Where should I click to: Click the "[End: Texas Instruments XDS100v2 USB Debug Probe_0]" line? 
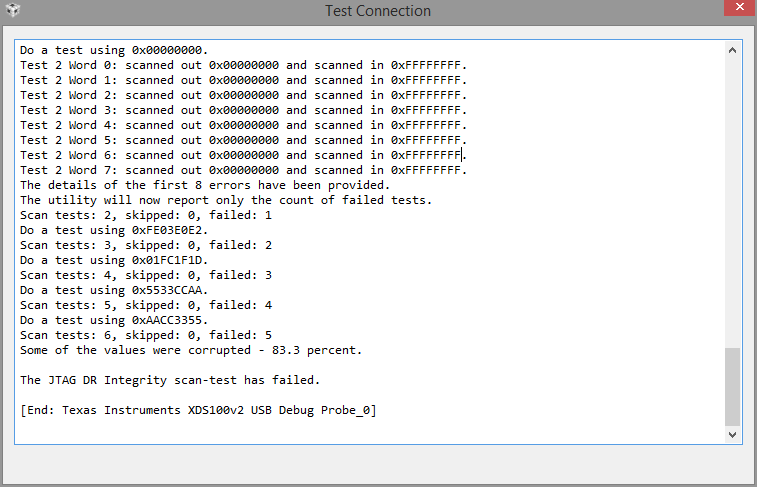[x=198, y=410]
